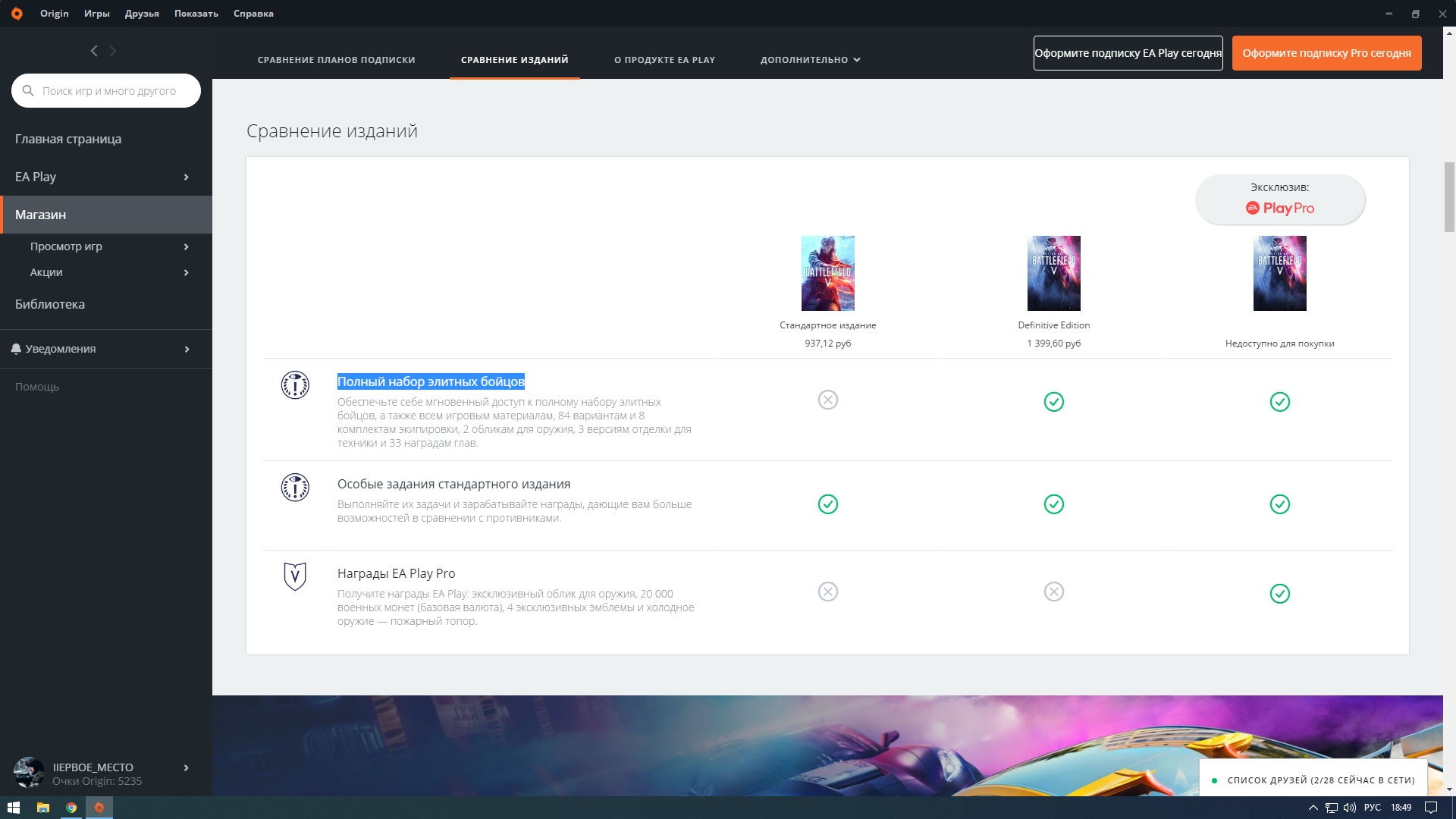Open the Дополнительно dropdown
Image resolution: width=1456 pixels, height=819 pixels.
(810, 60)
